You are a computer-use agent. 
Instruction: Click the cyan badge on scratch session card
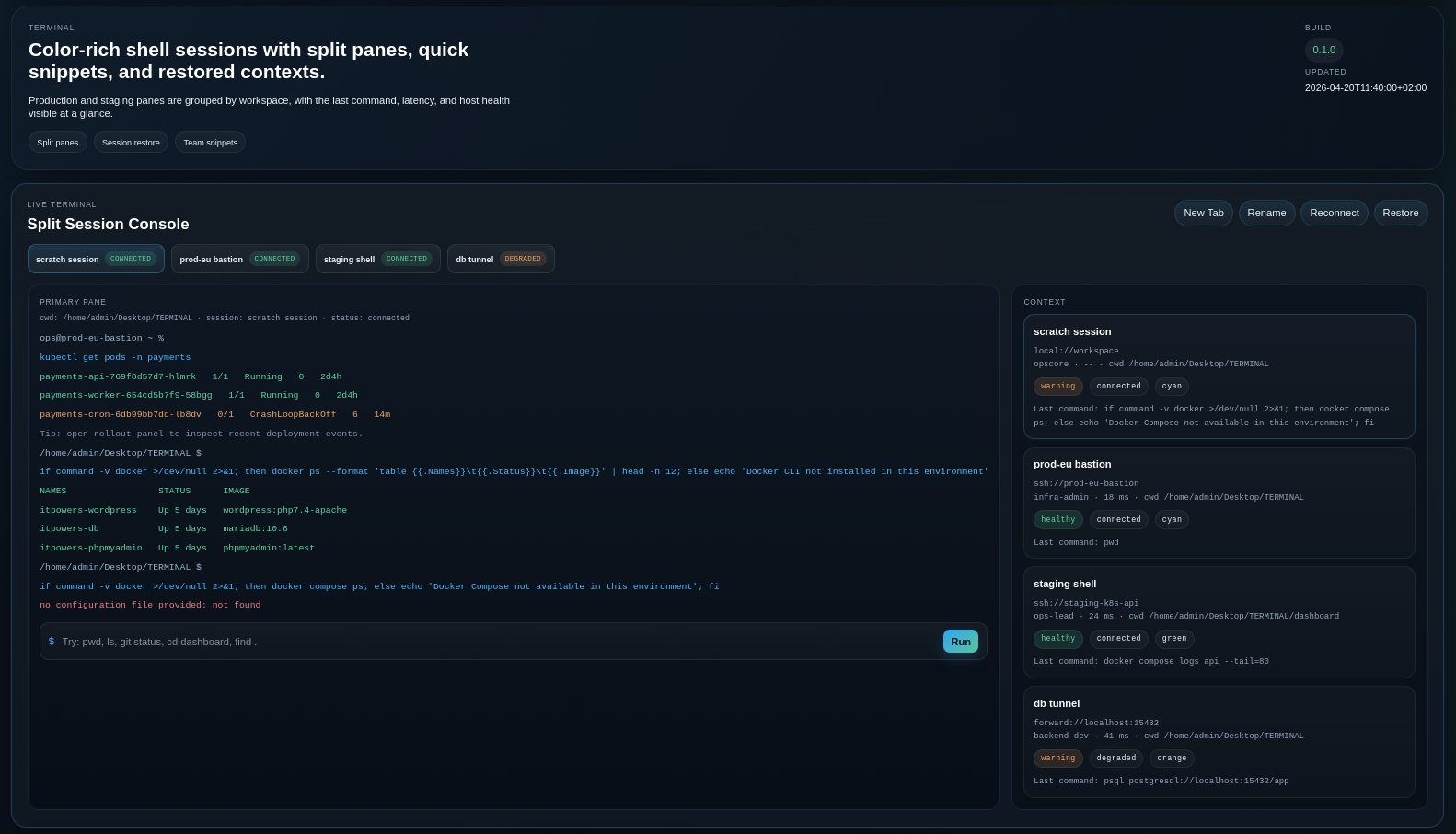1172,387
